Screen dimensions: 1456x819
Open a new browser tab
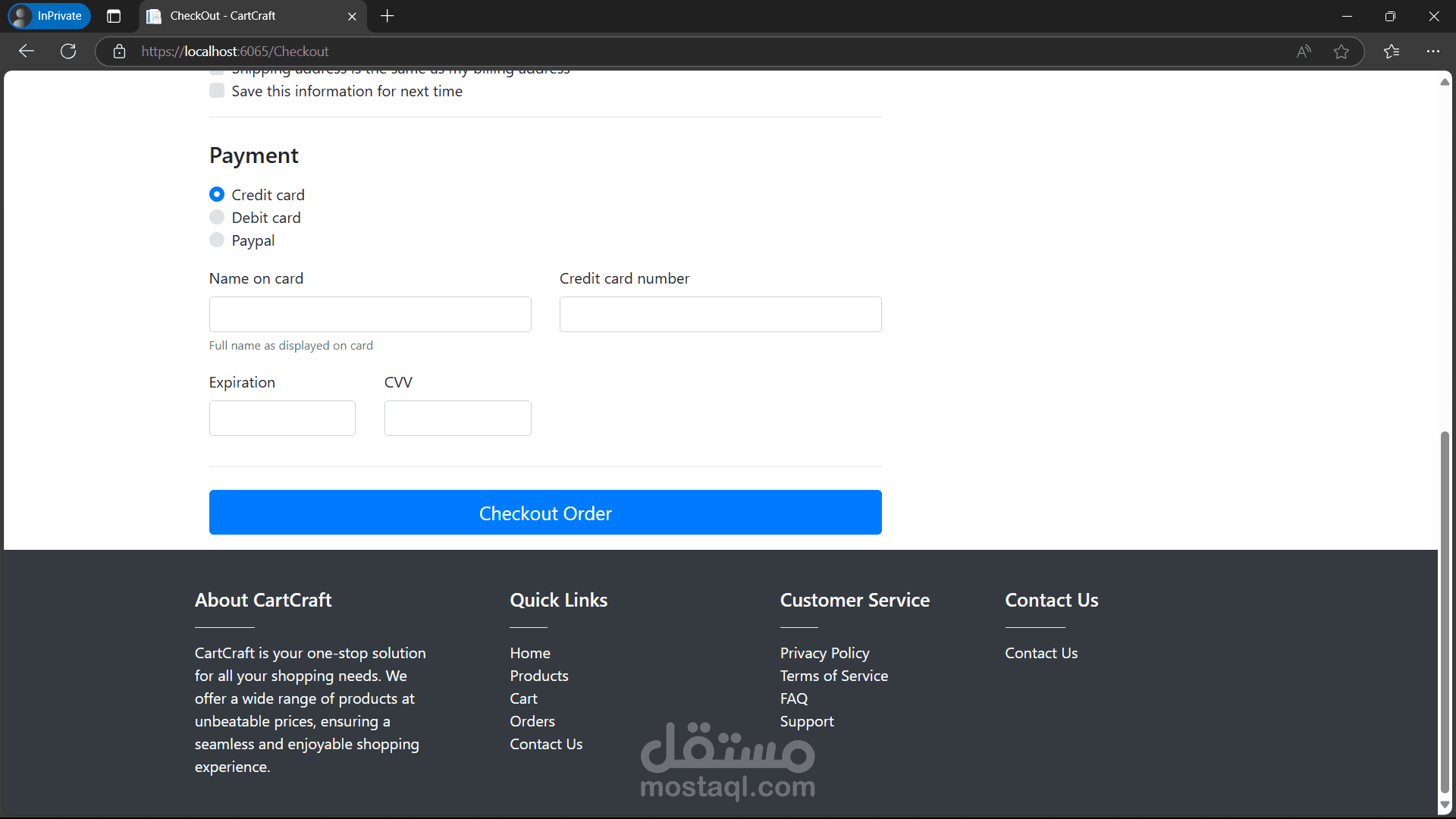point(387,16)
